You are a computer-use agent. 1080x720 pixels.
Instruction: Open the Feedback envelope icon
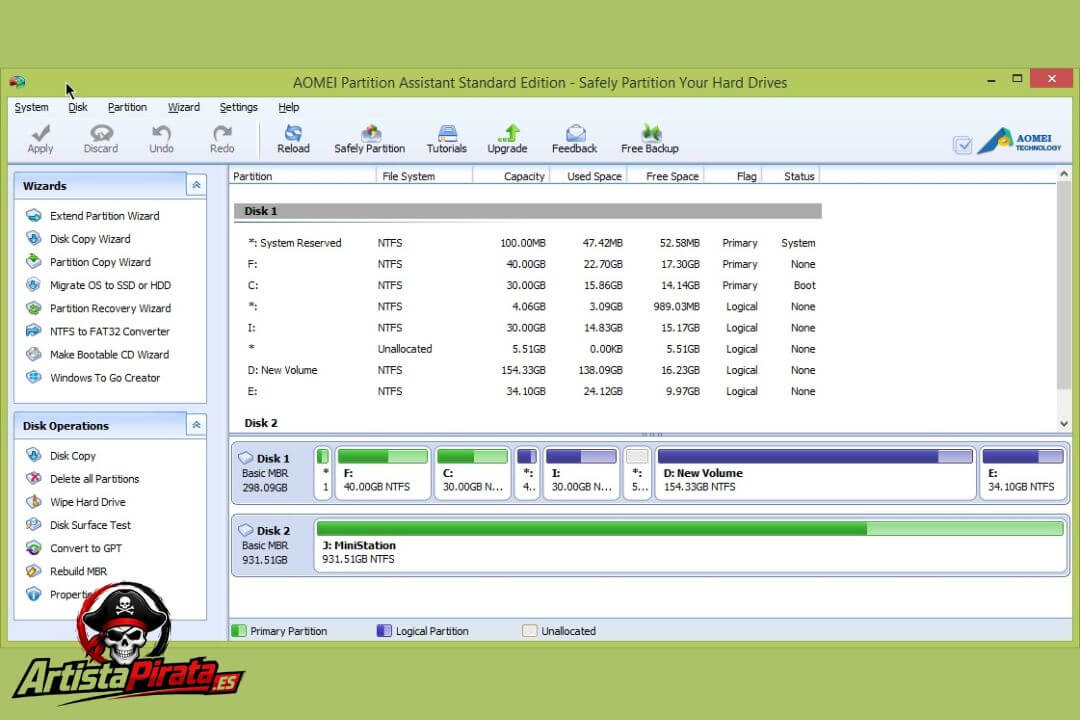(574, 138)
